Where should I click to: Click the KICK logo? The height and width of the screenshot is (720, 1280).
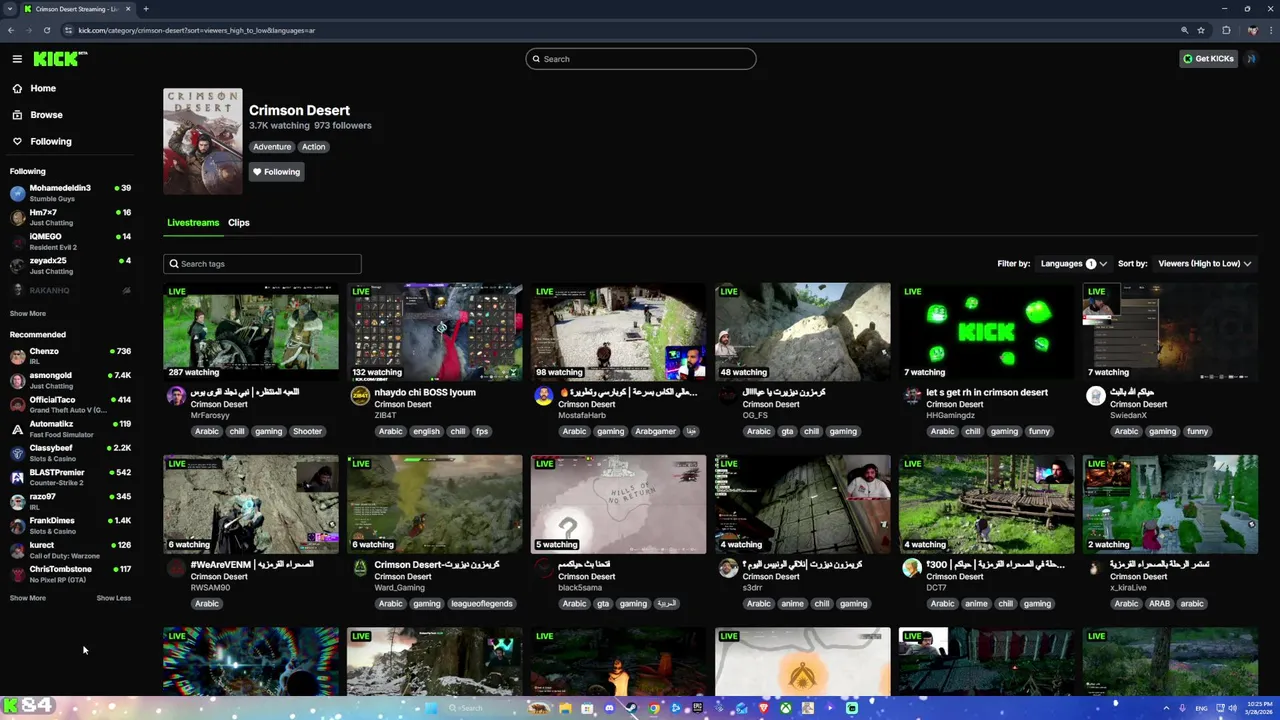point(60,59)
